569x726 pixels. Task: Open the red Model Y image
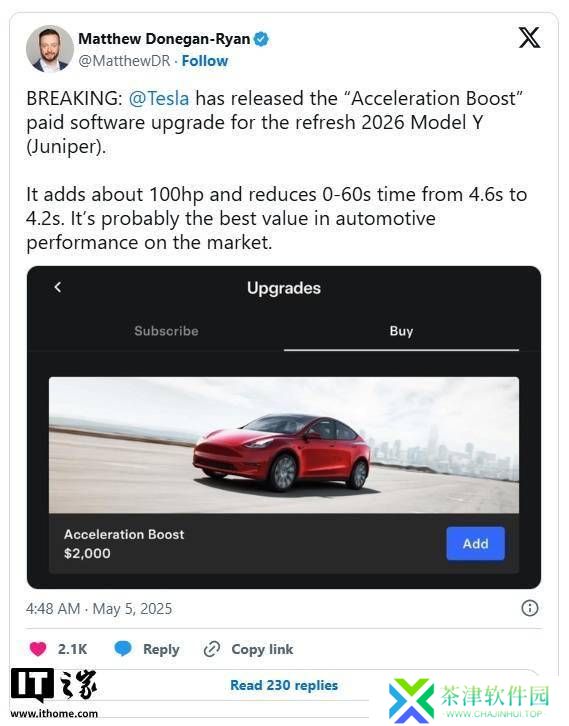coord(284,445)
